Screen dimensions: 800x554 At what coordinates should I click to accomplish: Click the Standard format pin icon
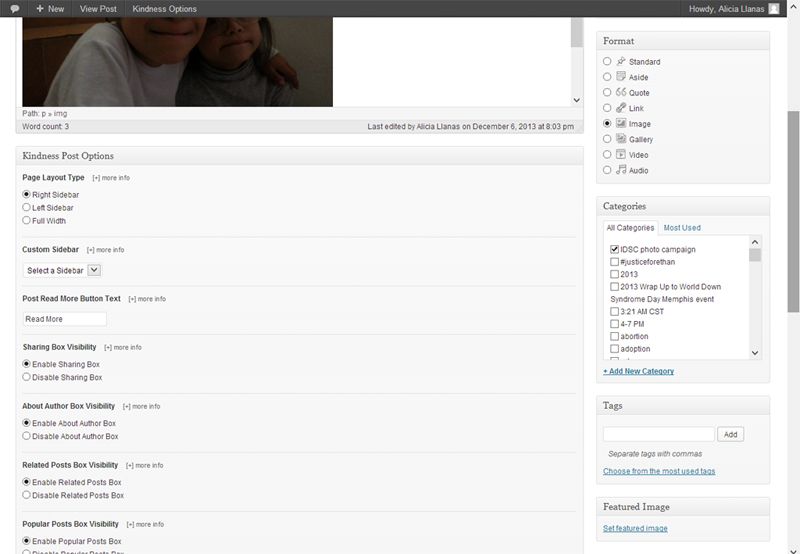click(620, 61)
